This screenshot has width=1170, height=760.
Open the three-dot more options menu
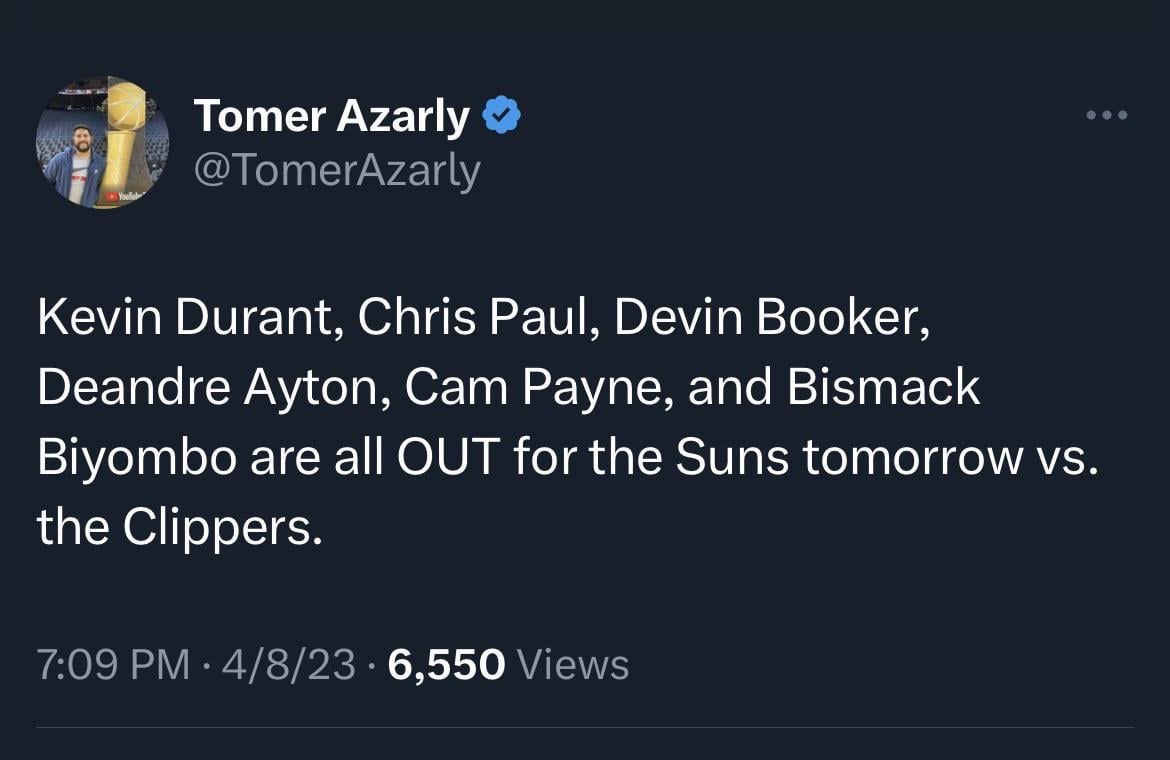click(1107, 116)
